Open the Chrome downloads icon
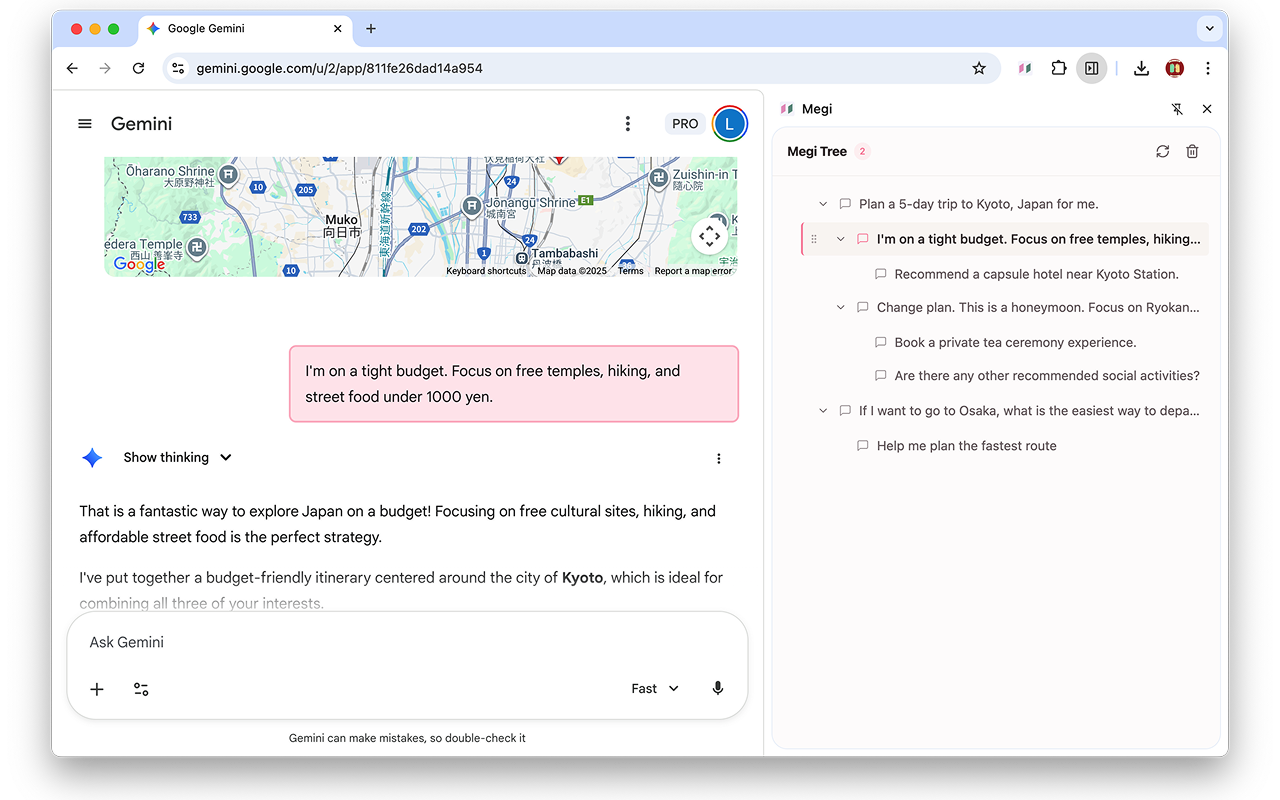The width and height of the screenshot is (1280, 800). [1141, 68]
